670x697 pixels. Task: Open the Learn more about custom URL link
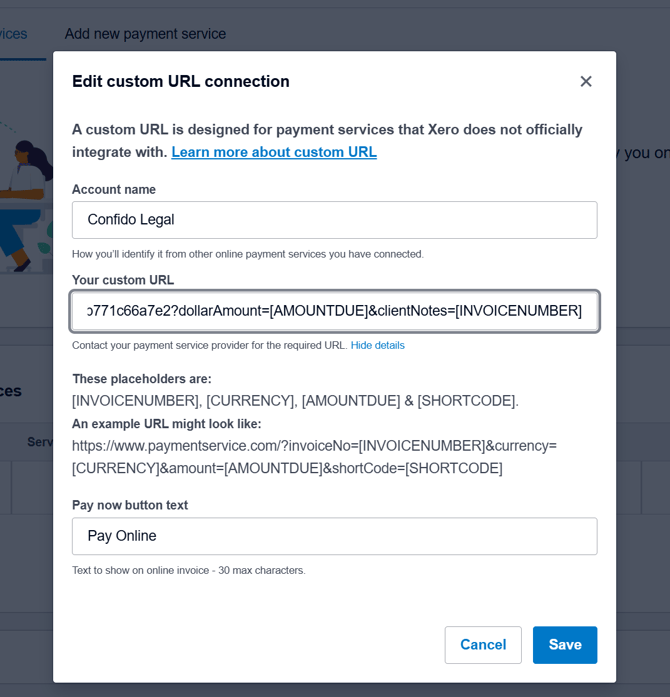pos(274,152)
